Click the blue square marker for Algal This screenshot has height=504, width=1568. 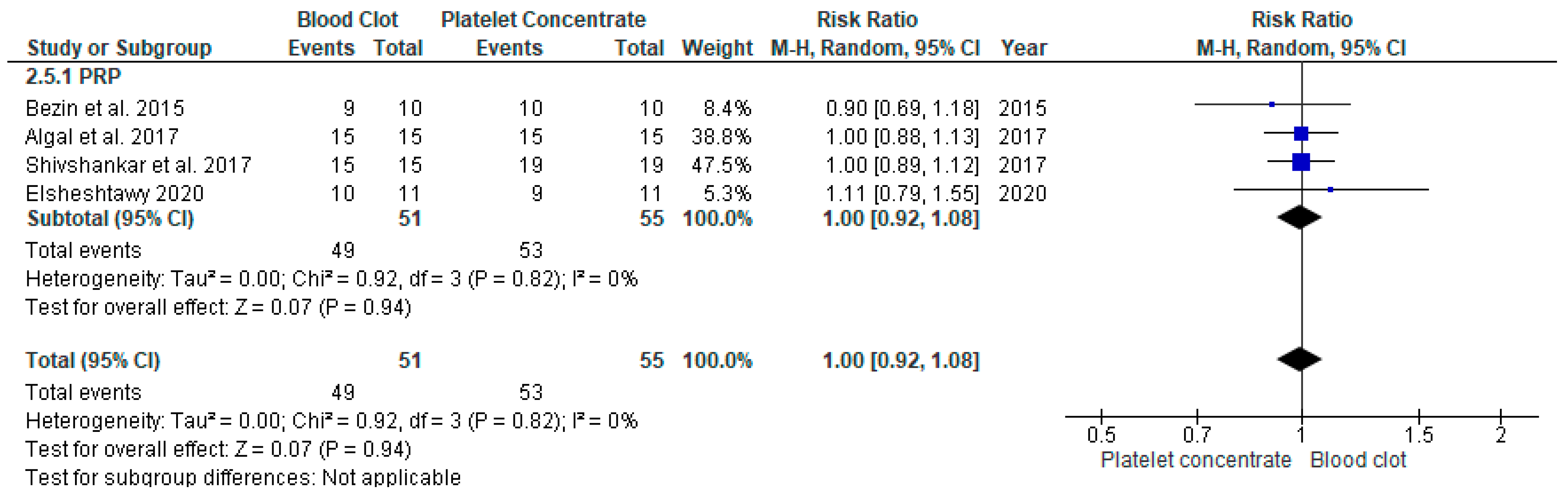(x=1301, y=133)
